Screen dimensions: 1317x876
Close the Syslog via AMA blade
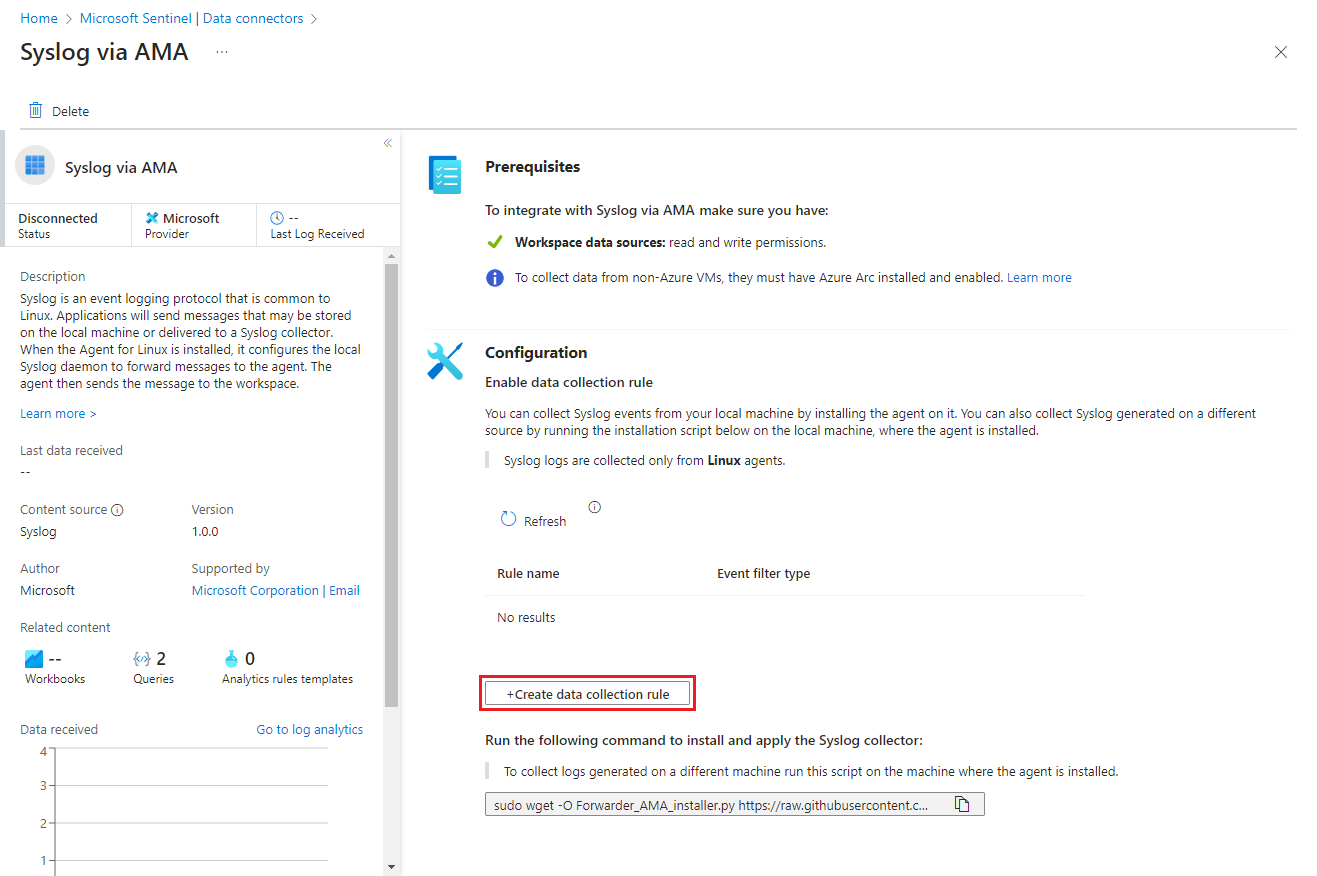(1281, 52)
